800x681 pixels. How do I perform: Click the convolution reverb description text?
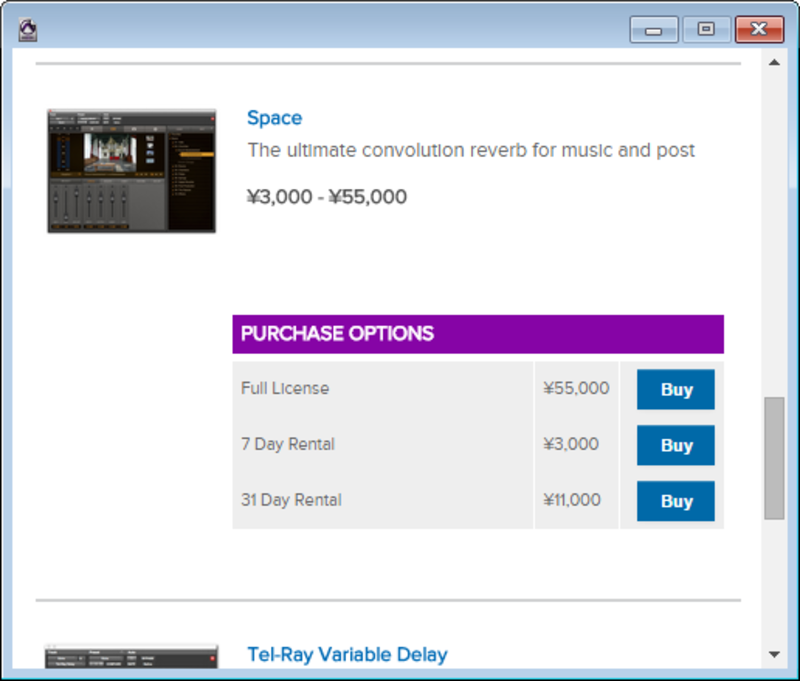pos(471,150)
